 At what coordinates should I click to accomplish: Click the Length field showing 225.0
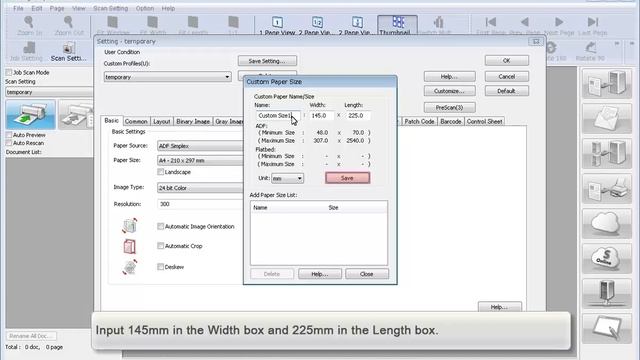tap(358, 116)
